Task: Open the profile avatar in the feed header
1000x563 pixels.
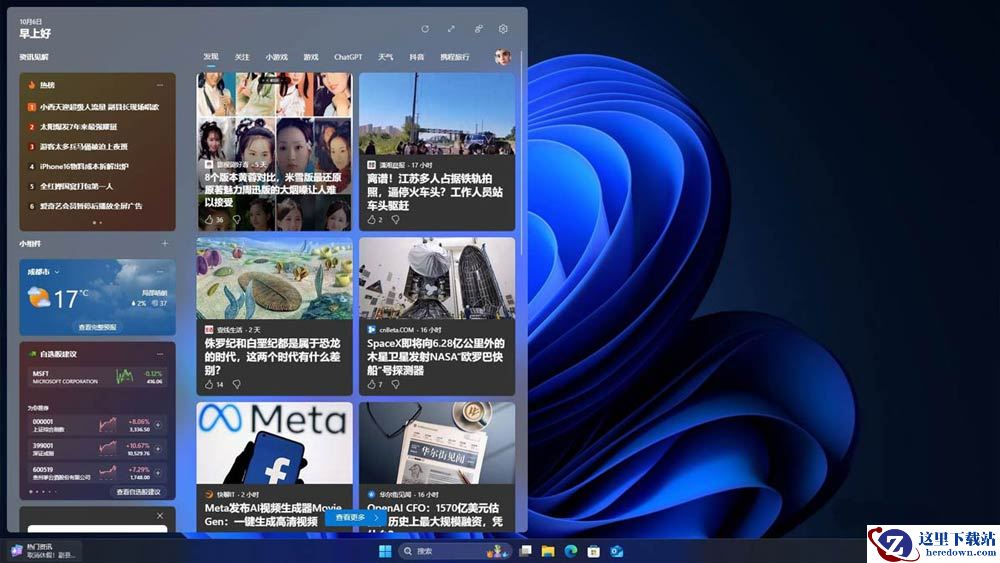Action: (503, 57)
